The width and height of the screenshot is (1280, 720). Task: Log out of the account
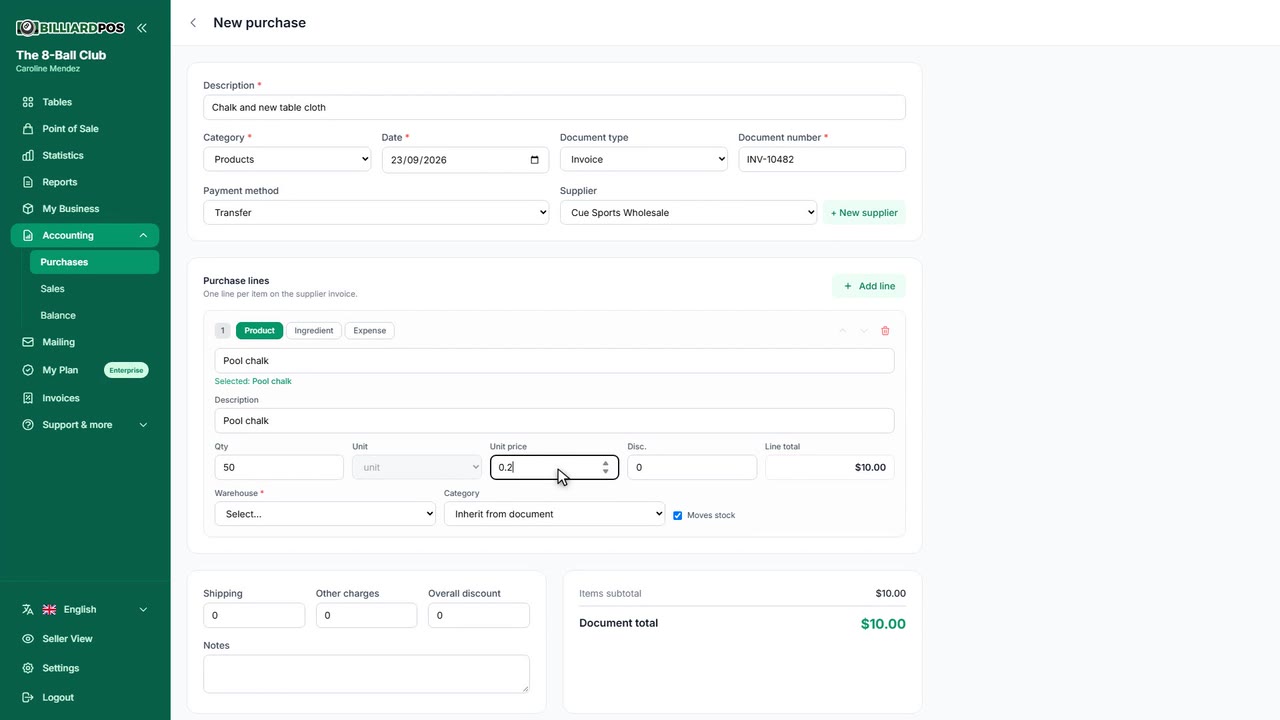(85, 698)
